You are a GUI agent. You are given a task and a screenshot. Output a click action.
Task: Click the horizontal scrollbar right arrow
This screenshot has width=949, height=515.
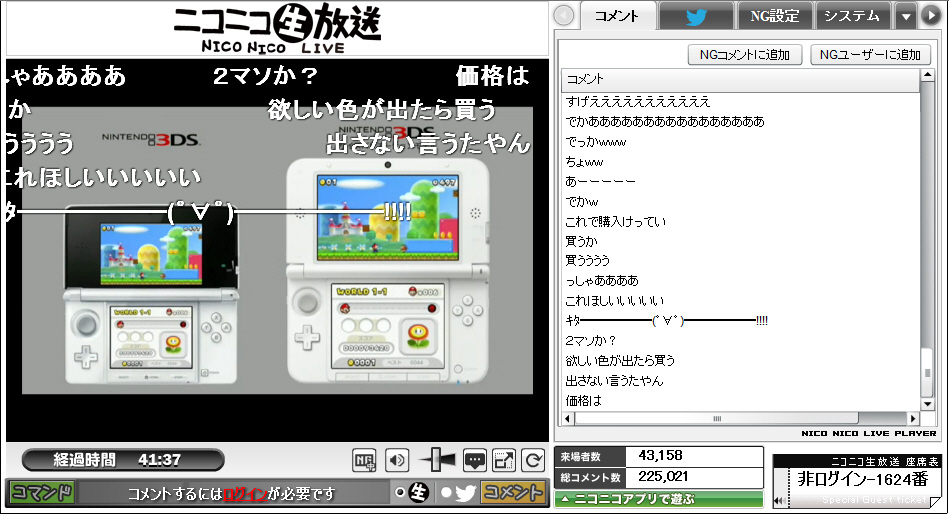pyautogui.click(x=913, y=418)
